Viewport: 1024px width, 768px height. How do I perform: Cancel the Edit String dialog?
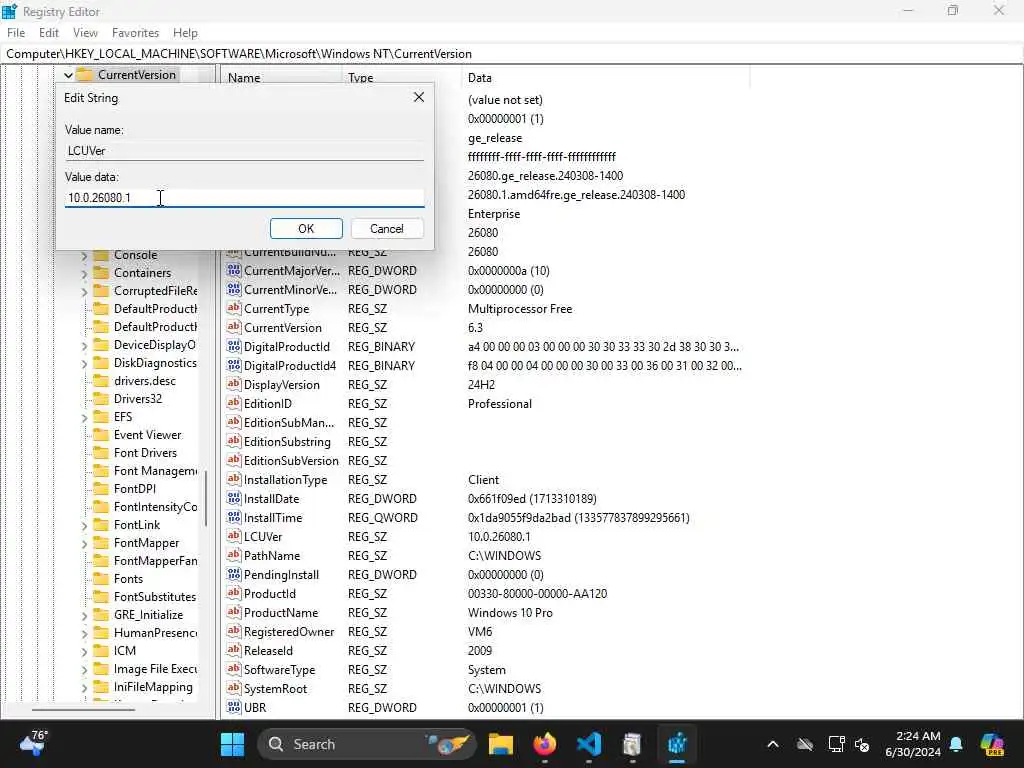point(387,229)
